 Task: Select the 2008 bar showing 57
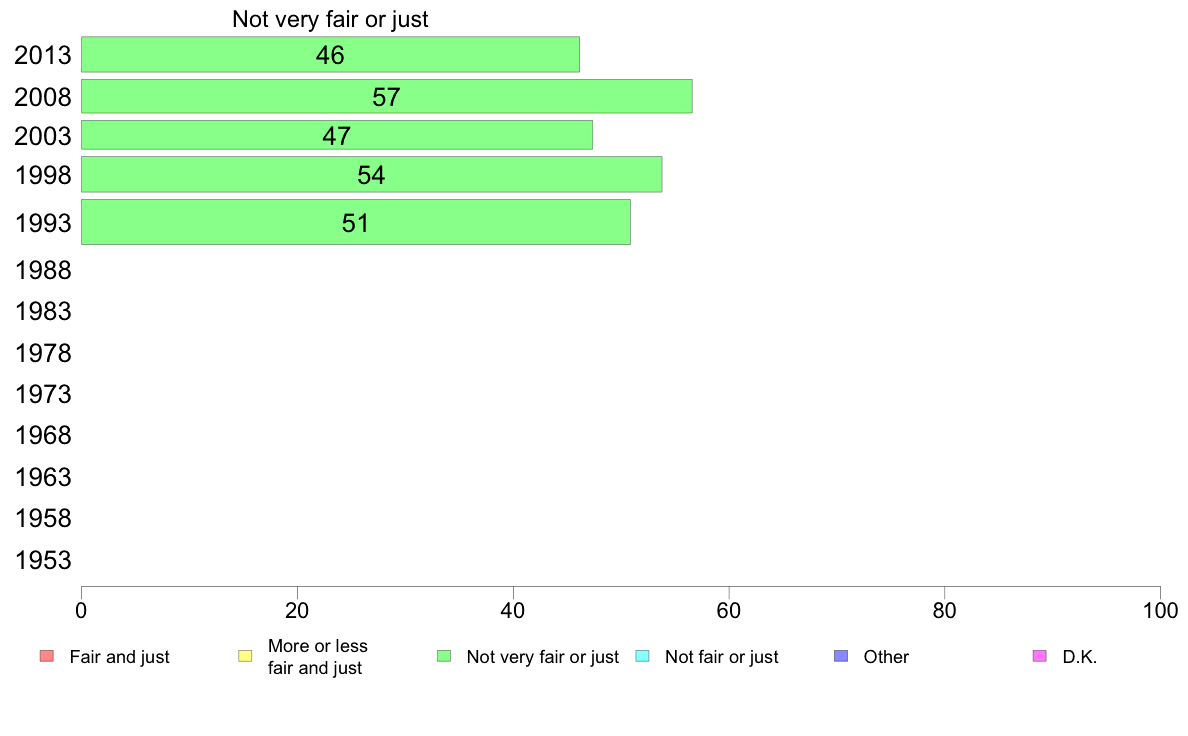pos(386,96)
